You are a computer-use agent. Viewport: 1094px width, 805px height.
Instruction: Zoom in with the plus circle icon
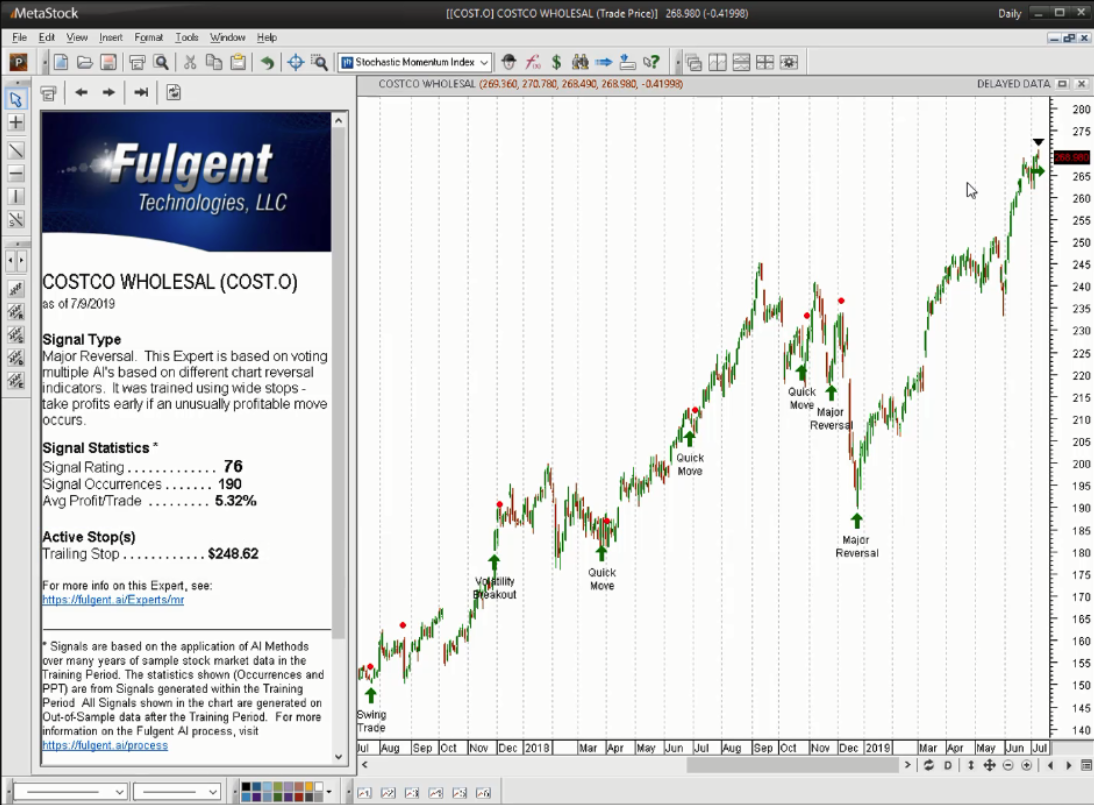[x=1026, y=765]
